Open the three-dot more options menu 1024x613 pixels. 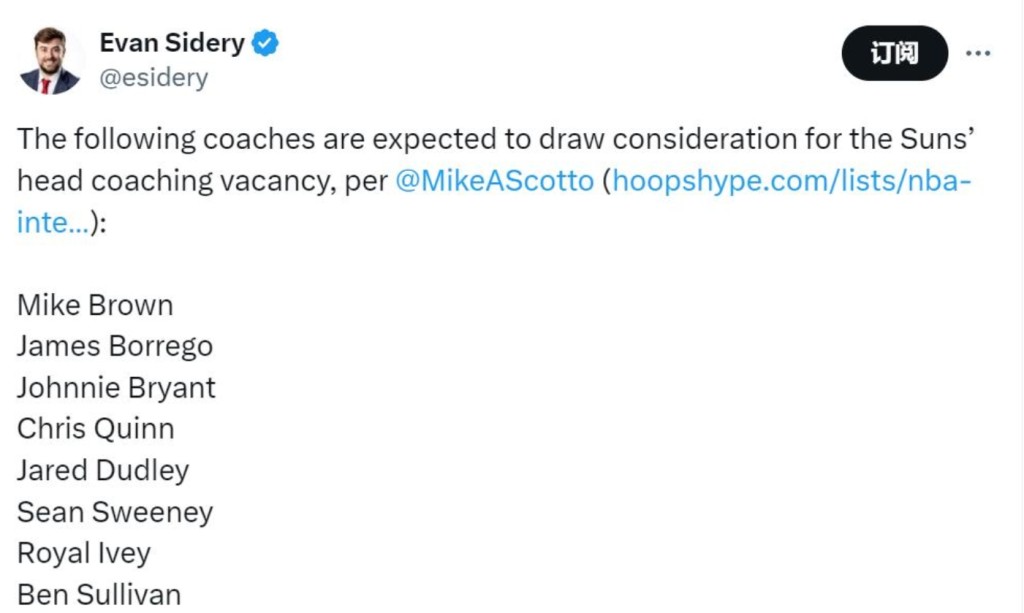pyautogui.click(x=977, y=53)
